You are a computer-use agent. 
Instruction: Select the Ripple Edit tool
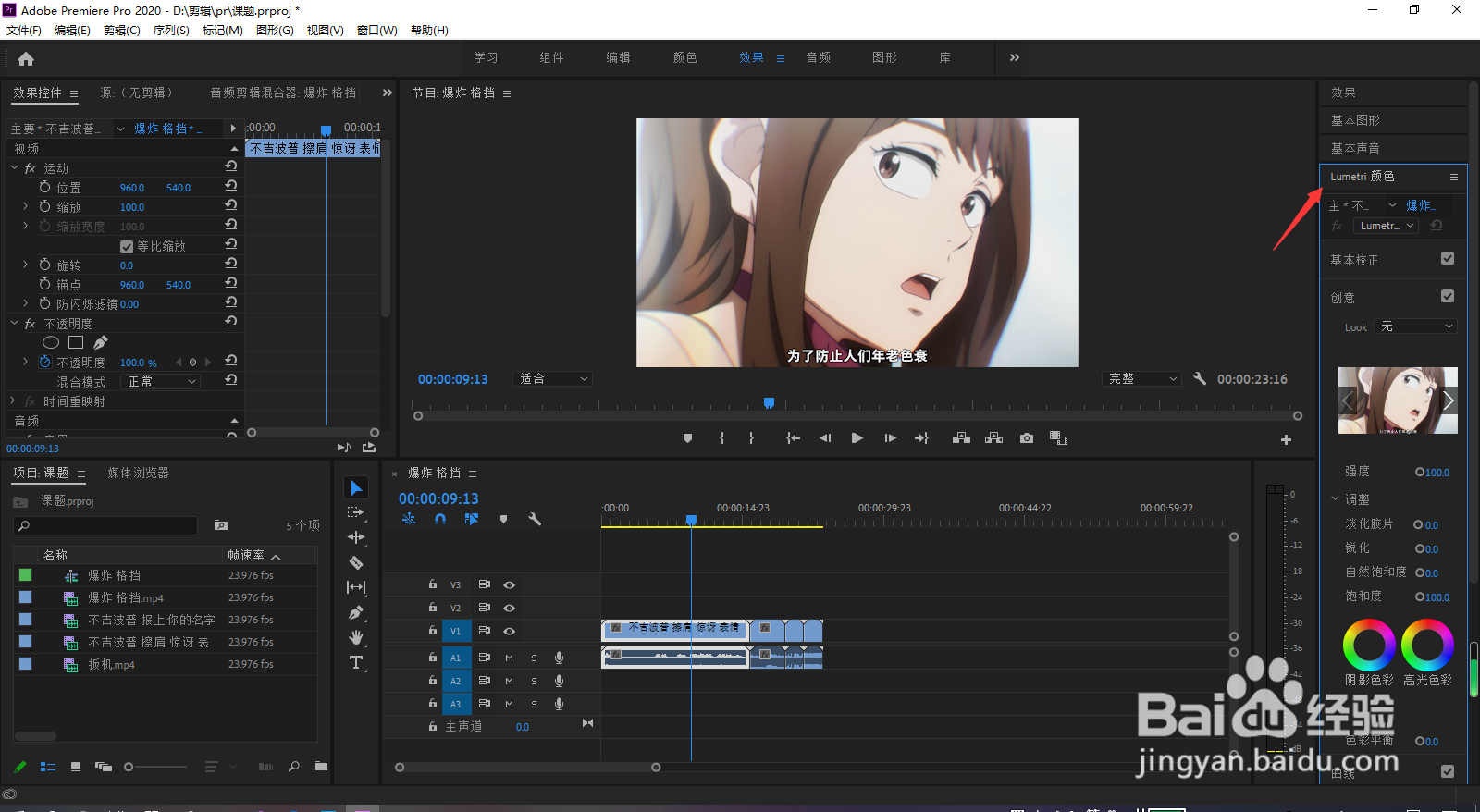point(356,537)
